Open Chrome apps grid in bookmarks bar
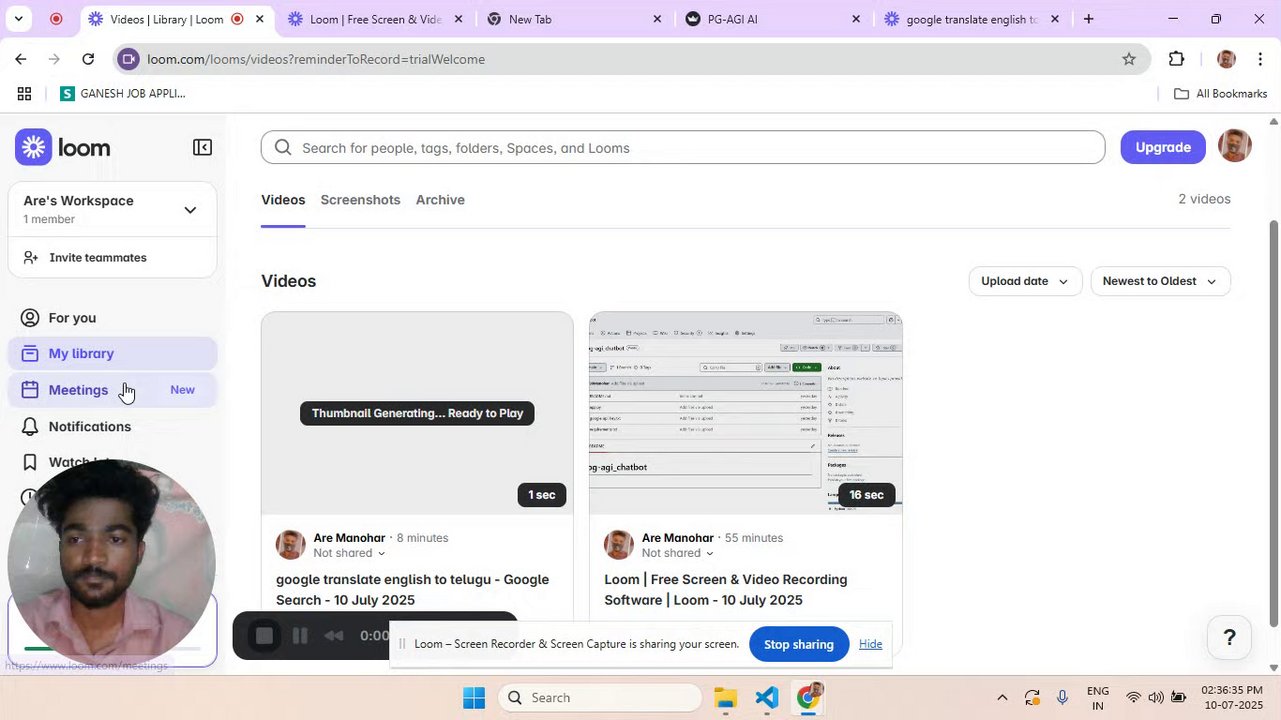Image resolution: width=1281 pixels, height=720 pixels. point(24,94)
